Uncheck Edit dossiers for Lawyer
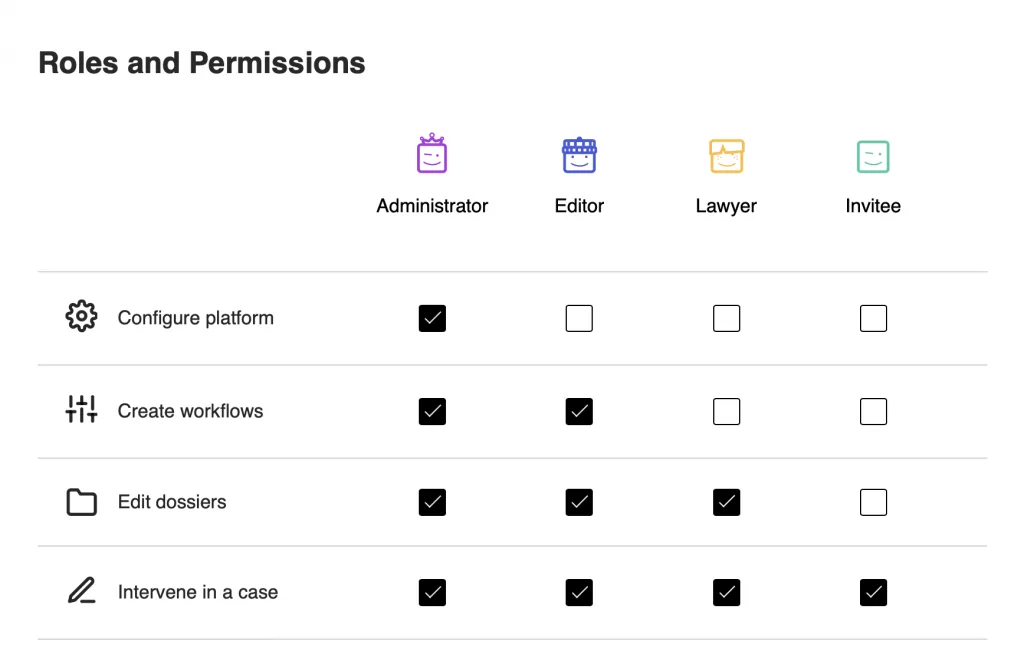Screen dimensions: 1024x671 (x=726, y=502)
